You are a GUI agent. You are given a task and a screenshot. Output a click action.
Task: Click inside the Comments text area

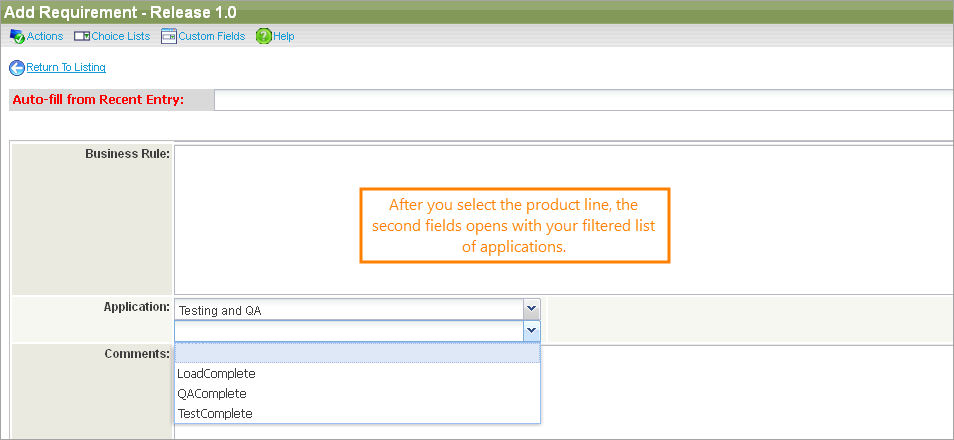tap(745, 390)
